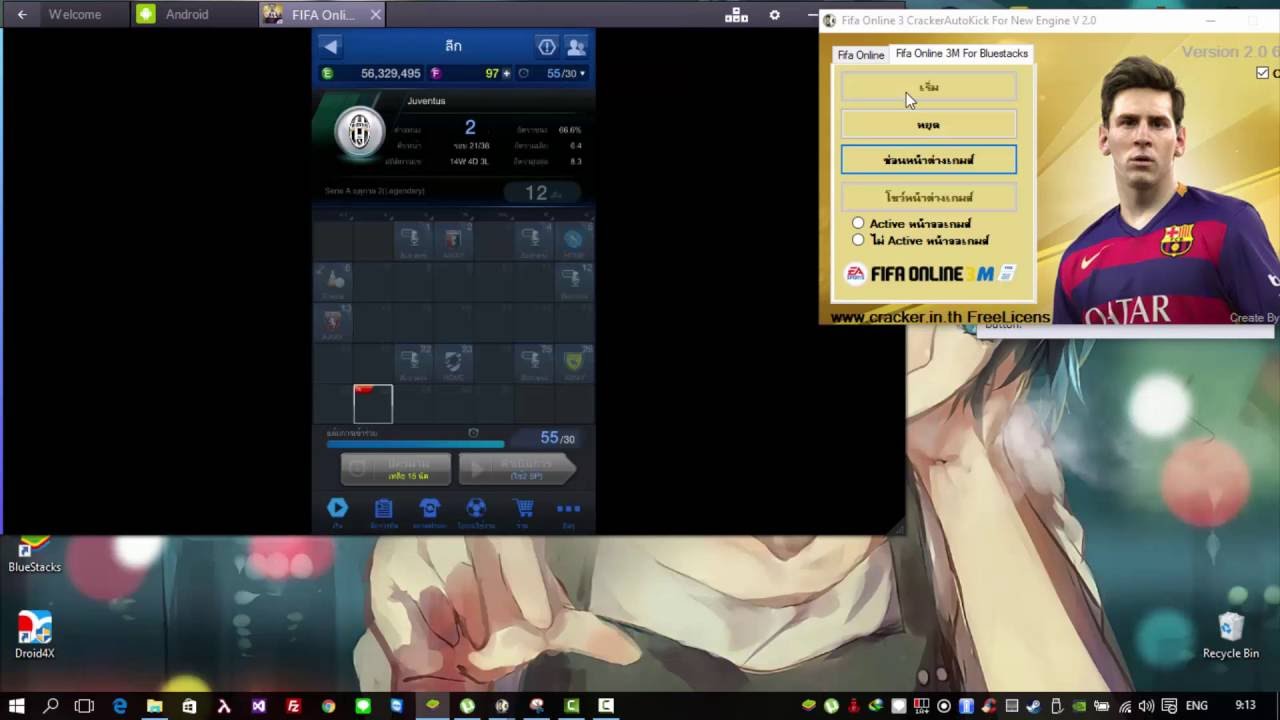Click the เริ่ม start button
This screenshot has width=1280, height=720.
click(x=929, y=87)
